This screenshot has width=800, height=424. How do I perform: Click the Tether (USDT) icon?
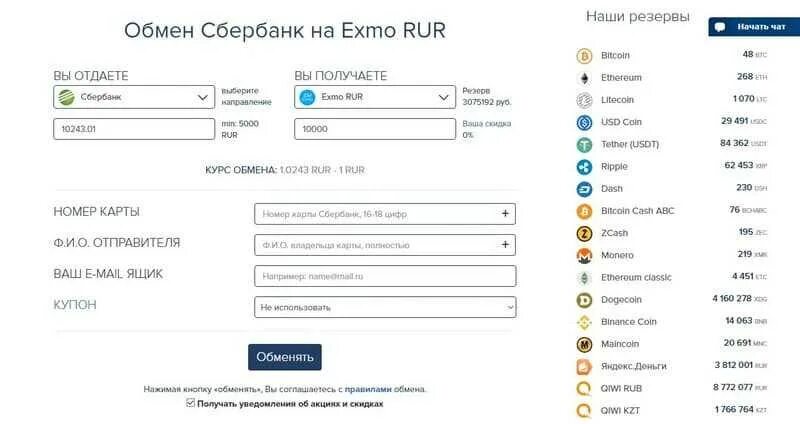[x=584, y=145]
